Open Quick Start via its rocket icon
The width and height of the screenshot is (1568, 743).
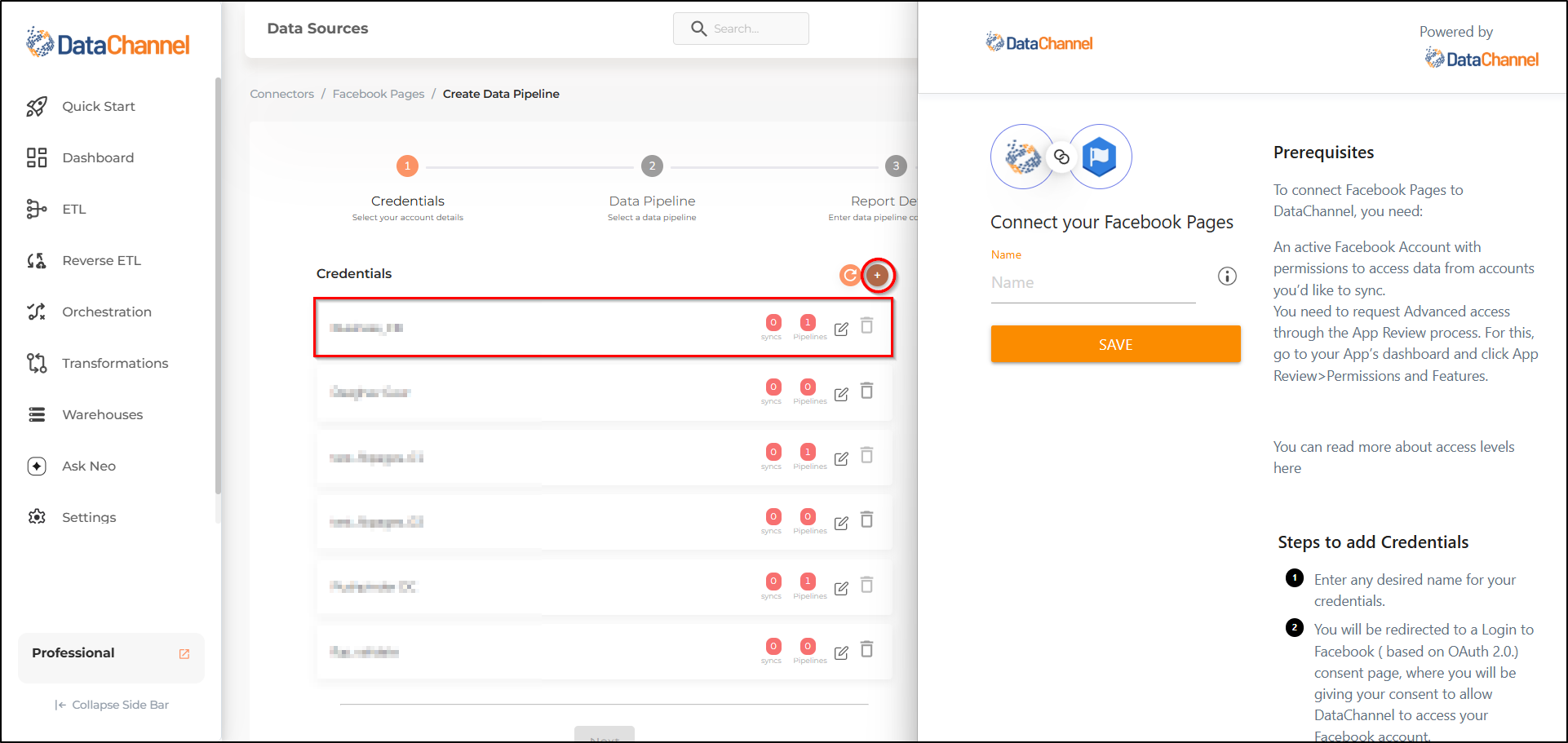(x=37, y=106)
